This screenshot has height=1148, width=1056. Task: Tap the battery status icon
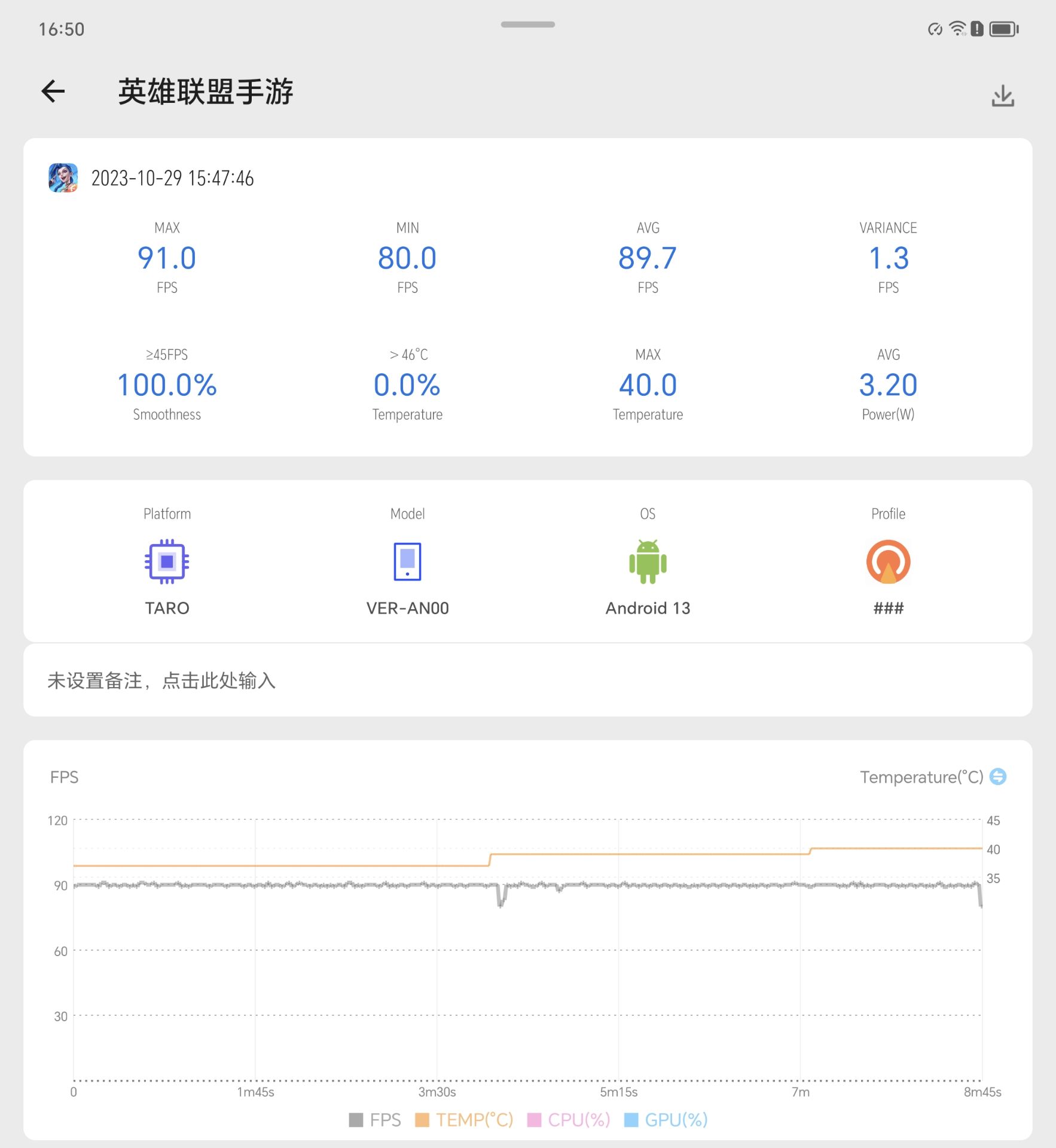[1003, 29]
